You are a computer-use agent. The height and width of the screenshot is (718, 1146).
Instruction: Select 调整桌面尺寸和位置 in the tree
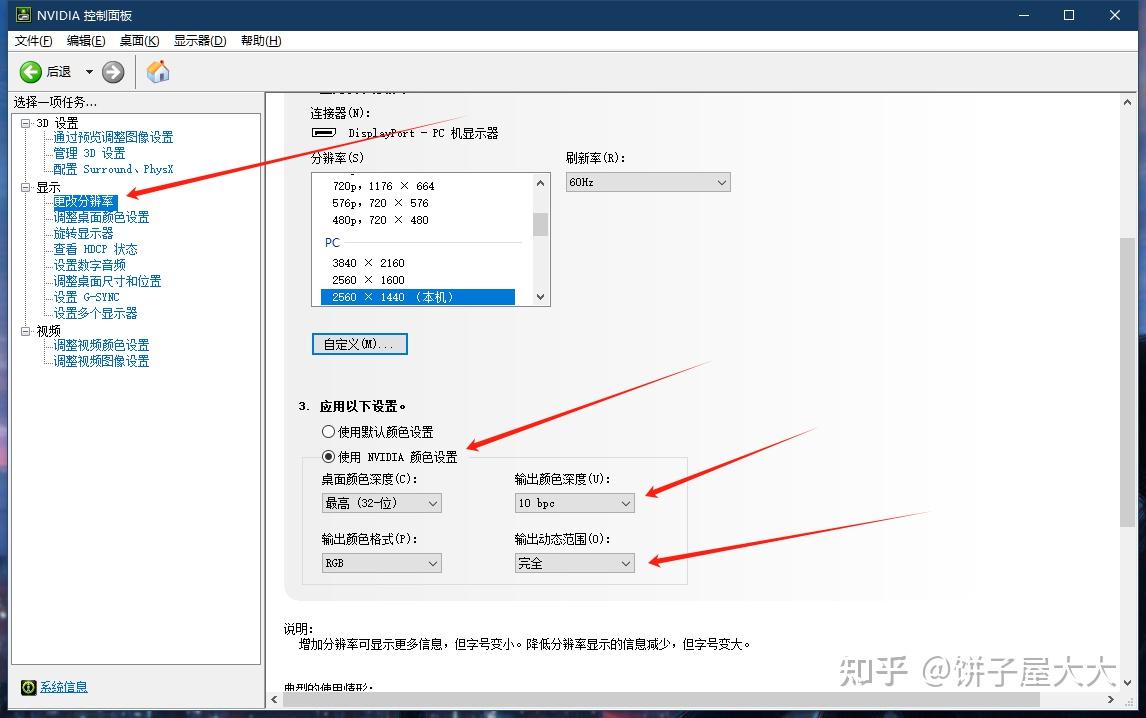tap(107, 281)
